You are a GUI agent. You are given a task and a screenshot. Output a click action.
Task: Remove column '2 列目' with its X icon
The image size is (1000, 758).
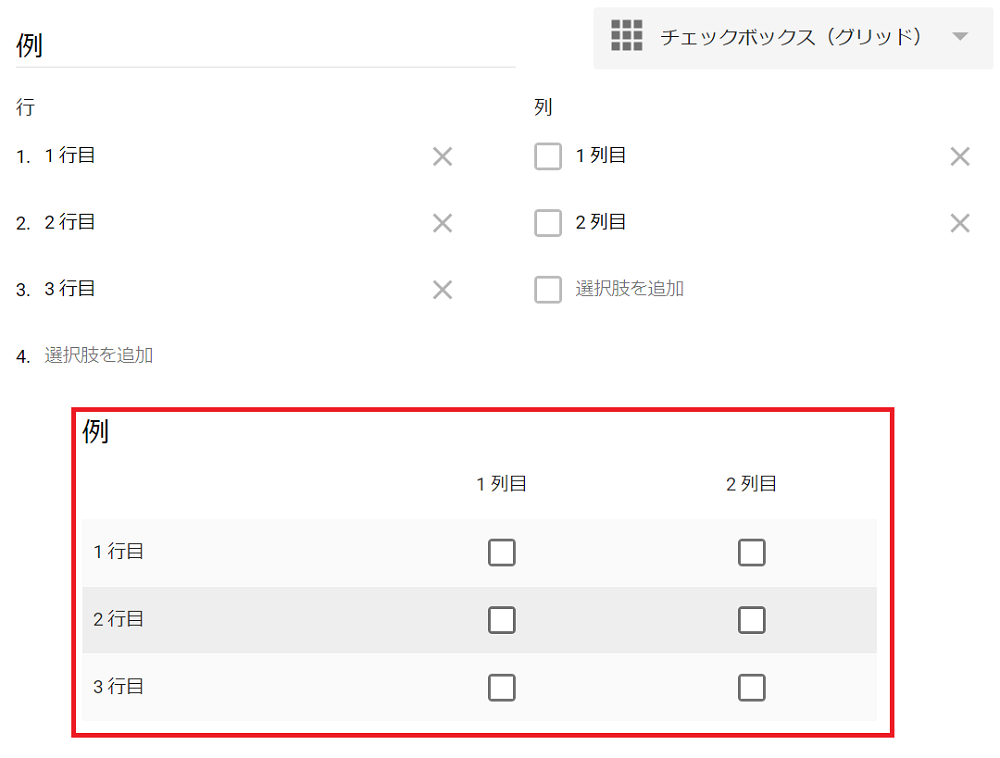coord(959,223)
